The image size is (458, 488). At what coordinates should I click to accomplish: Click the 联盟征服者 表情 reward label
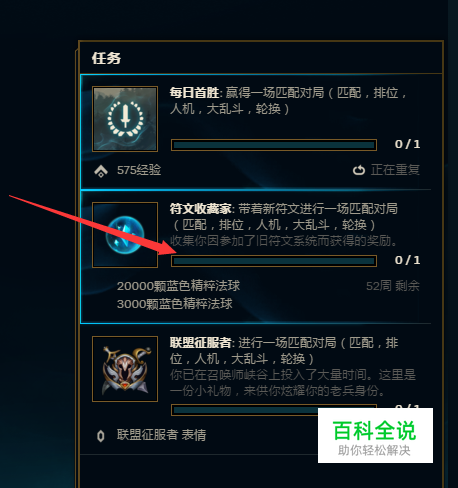click(x=161, y=435)
